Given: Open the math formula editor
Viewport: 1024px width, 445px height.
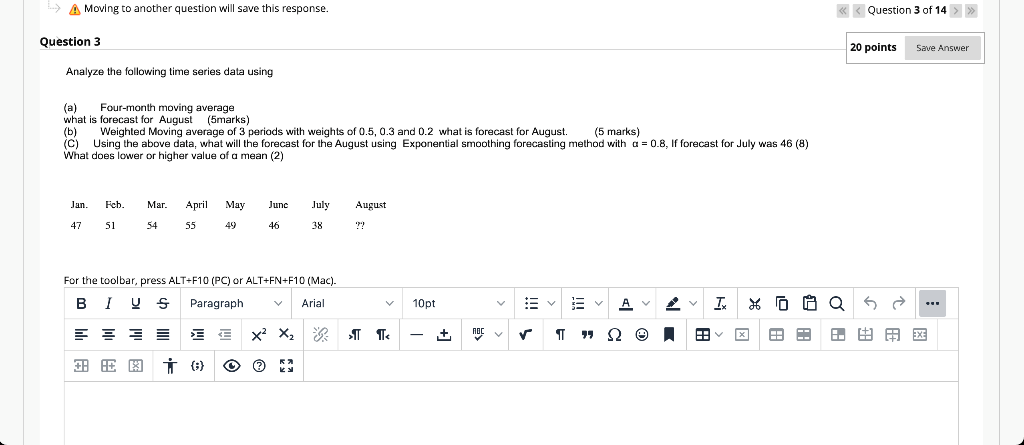Looking at the screenshot, I should pos(526,335).
